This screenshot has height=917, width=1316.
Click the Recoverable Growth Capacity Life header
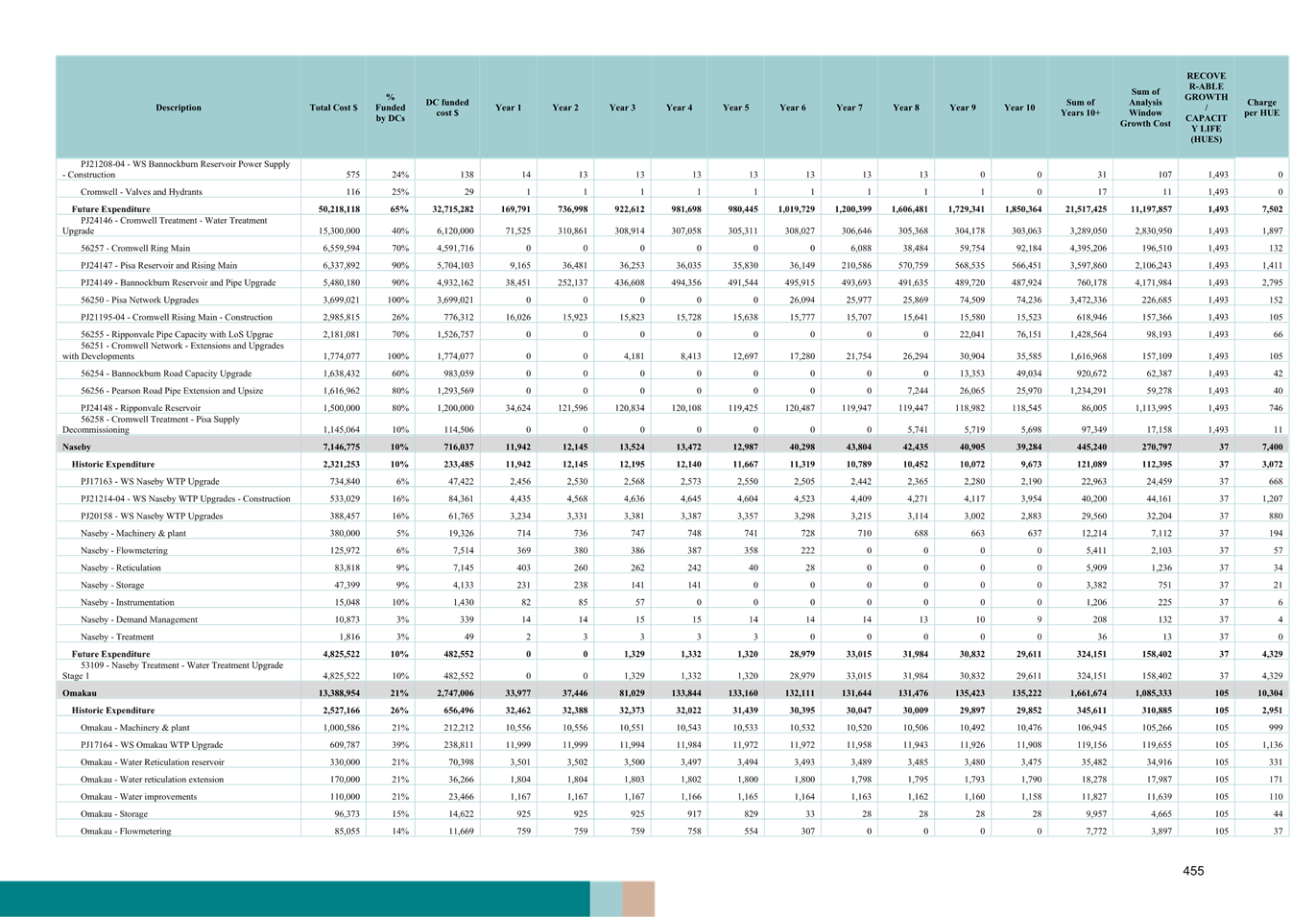coord(1207,108)
